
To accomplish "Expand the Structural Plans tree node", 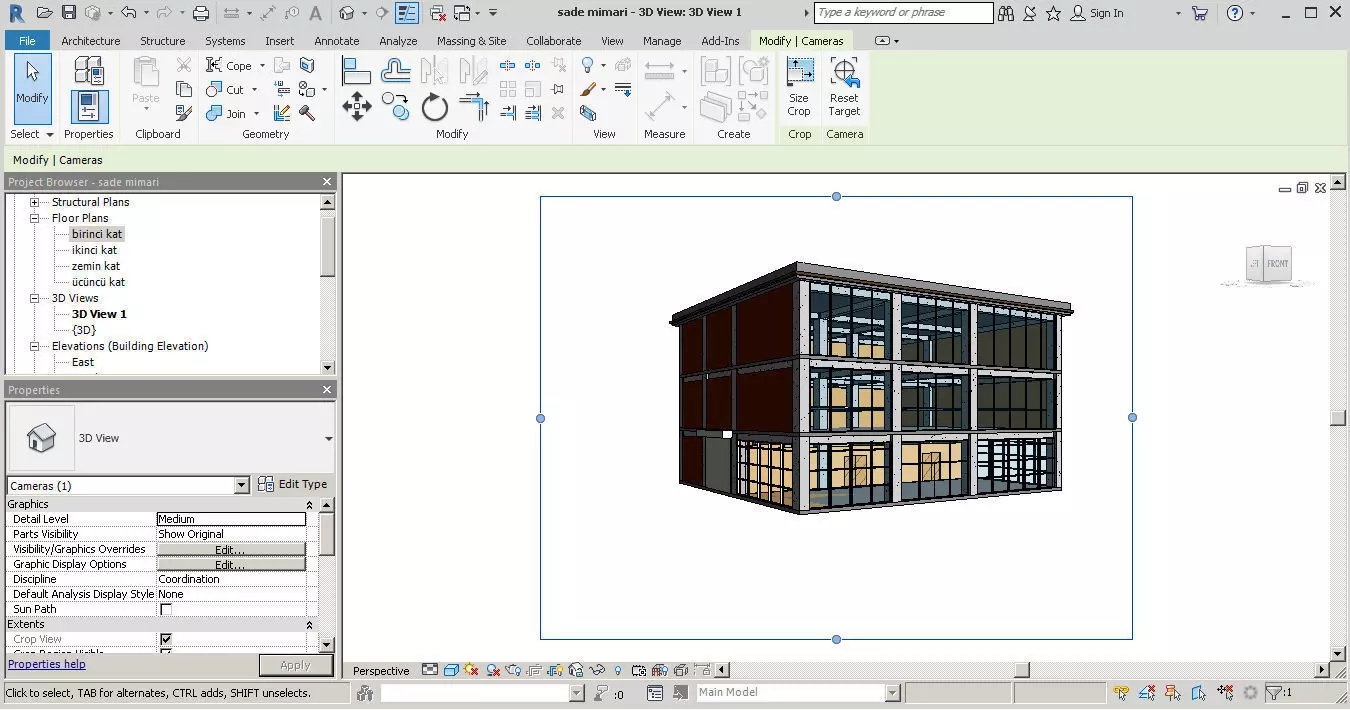I will click(34, 202).
